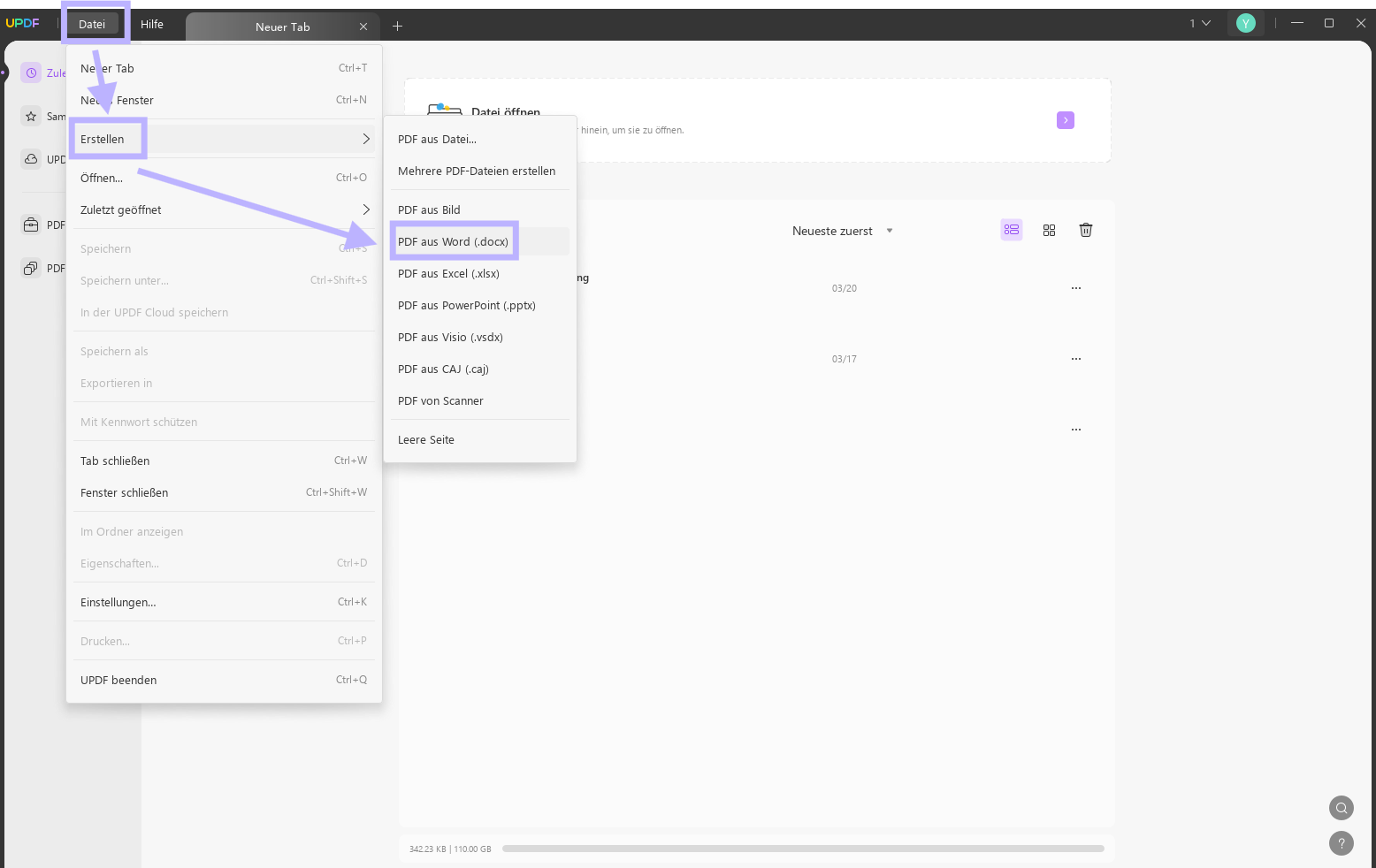Open the help question mark icon

1342,843
